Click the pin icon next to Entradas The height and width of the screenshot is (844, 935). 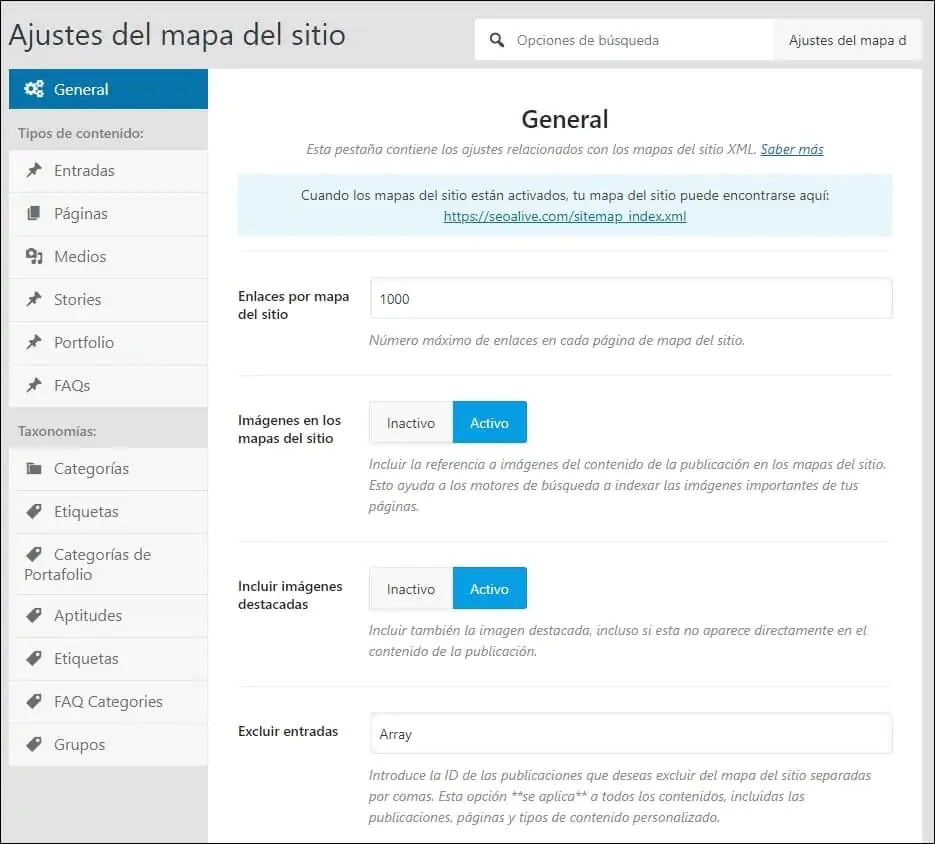[34, 170]
